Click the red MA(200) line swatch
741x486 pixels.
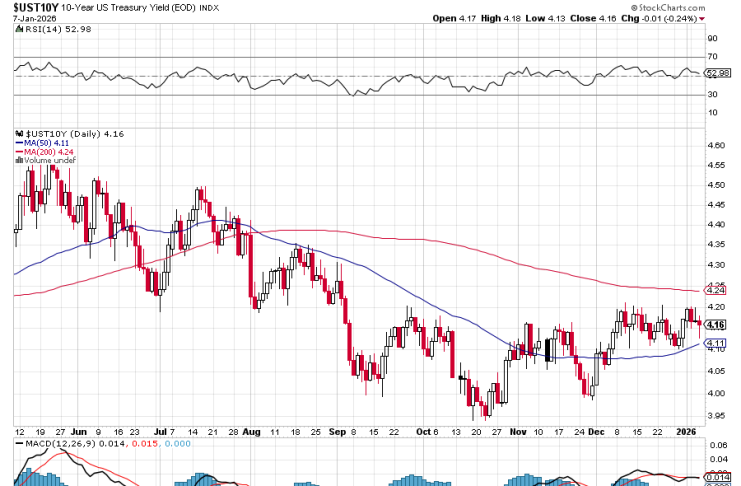[x=18, y=152]
